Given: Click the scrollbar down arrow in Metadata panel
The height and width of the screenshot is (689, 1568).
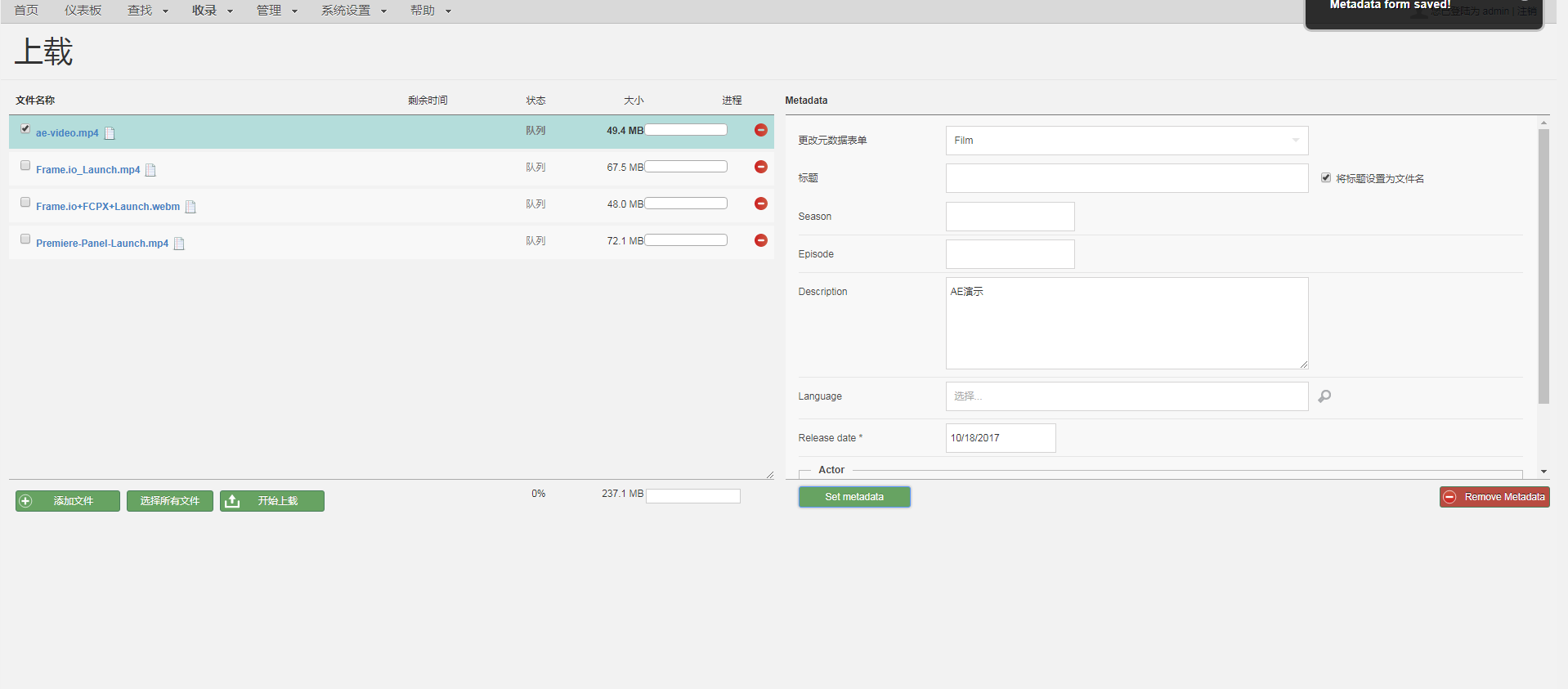Looking at the screenshot, I should (1543, 472).
